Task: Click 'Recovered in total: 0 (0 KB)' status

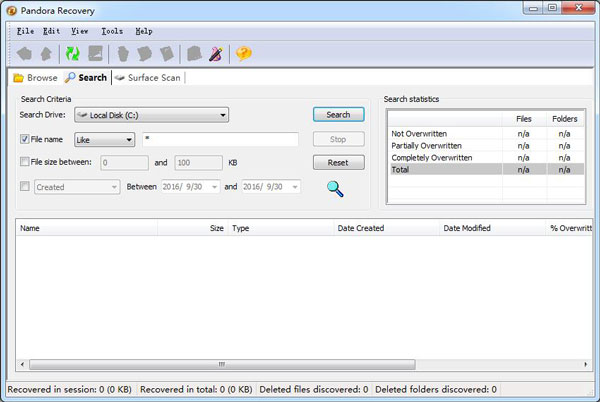Action: tap(196, 389)
